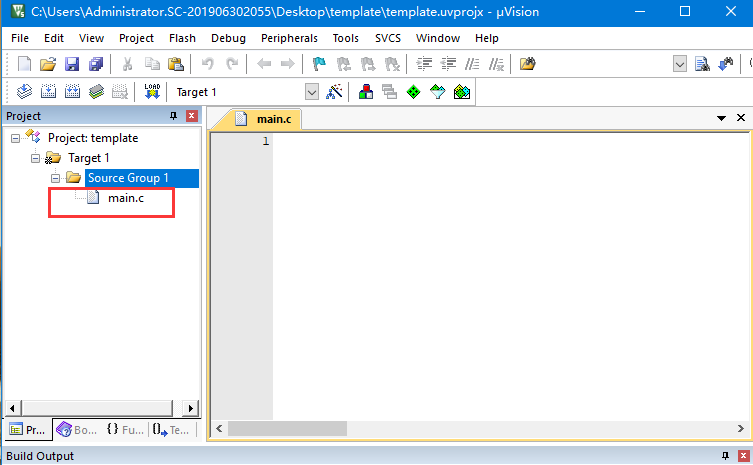Screen dimensions: 753x465
Task: Open the Target 1 selection dropdown
Action: click(312, 92)
